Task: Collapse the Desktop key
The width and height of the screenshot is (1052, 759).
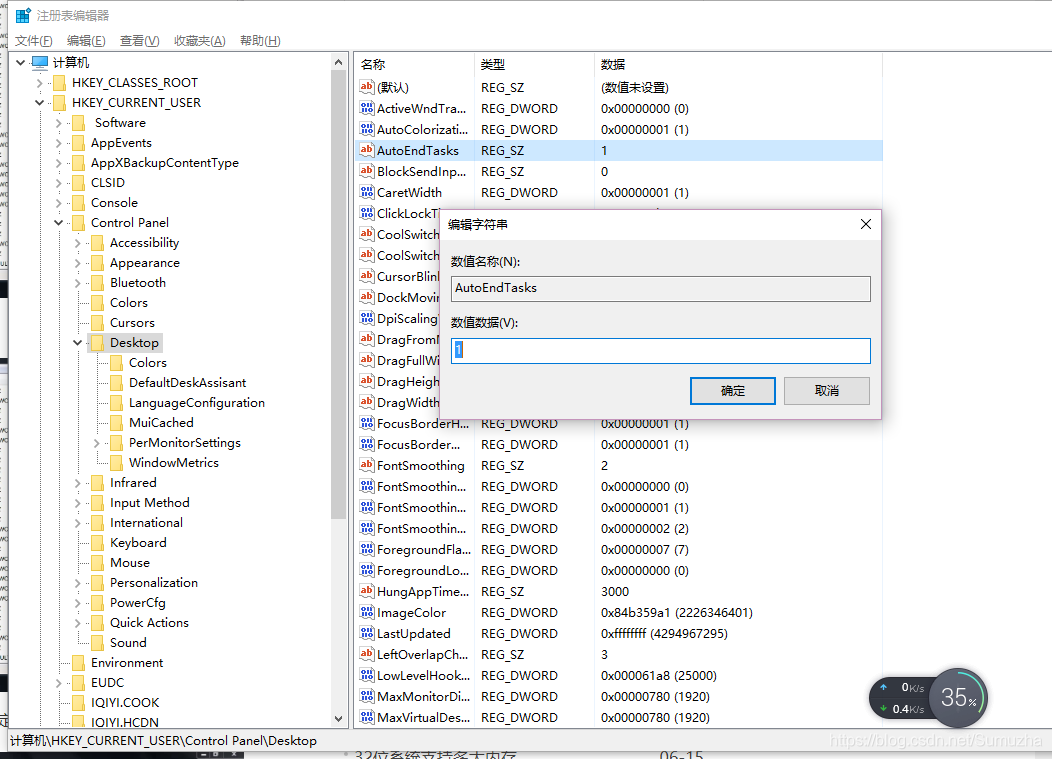Action: click(x=77, y=343)
